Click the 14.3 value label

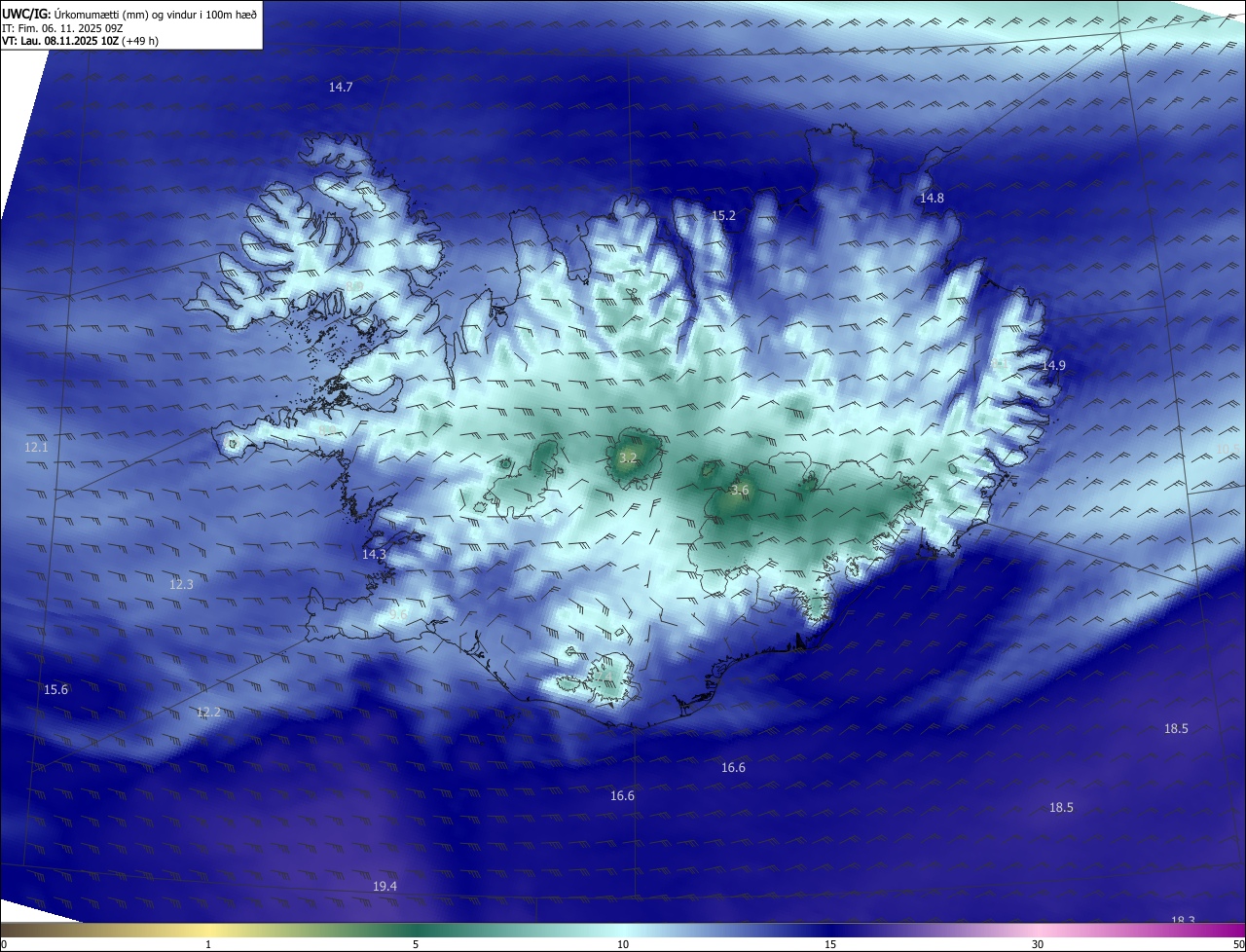click(374, 555)
